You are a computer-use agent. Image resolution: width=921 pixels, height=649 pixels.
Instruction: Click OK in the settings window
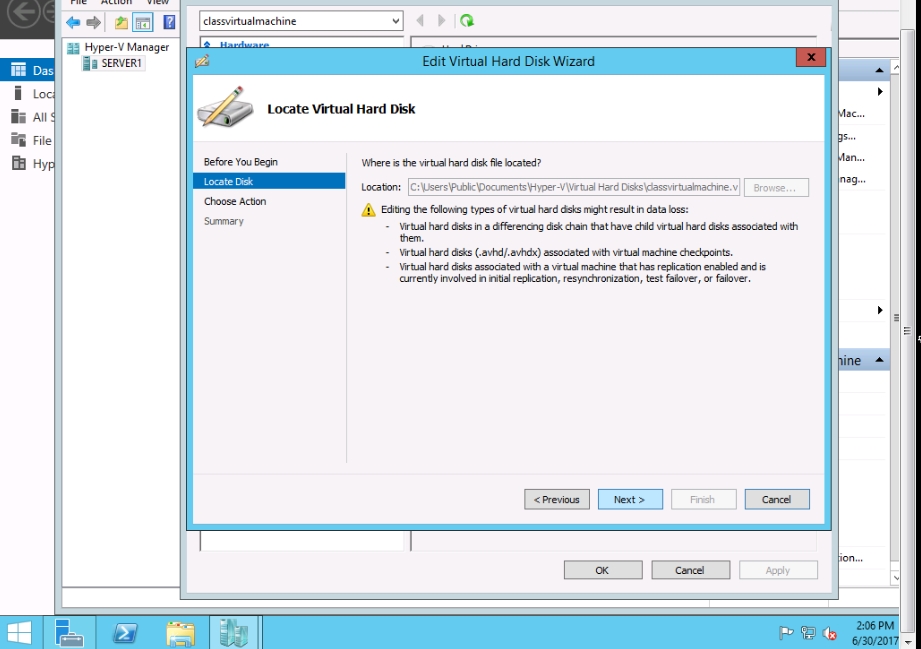pyautogui.click(x=603, y=570)
